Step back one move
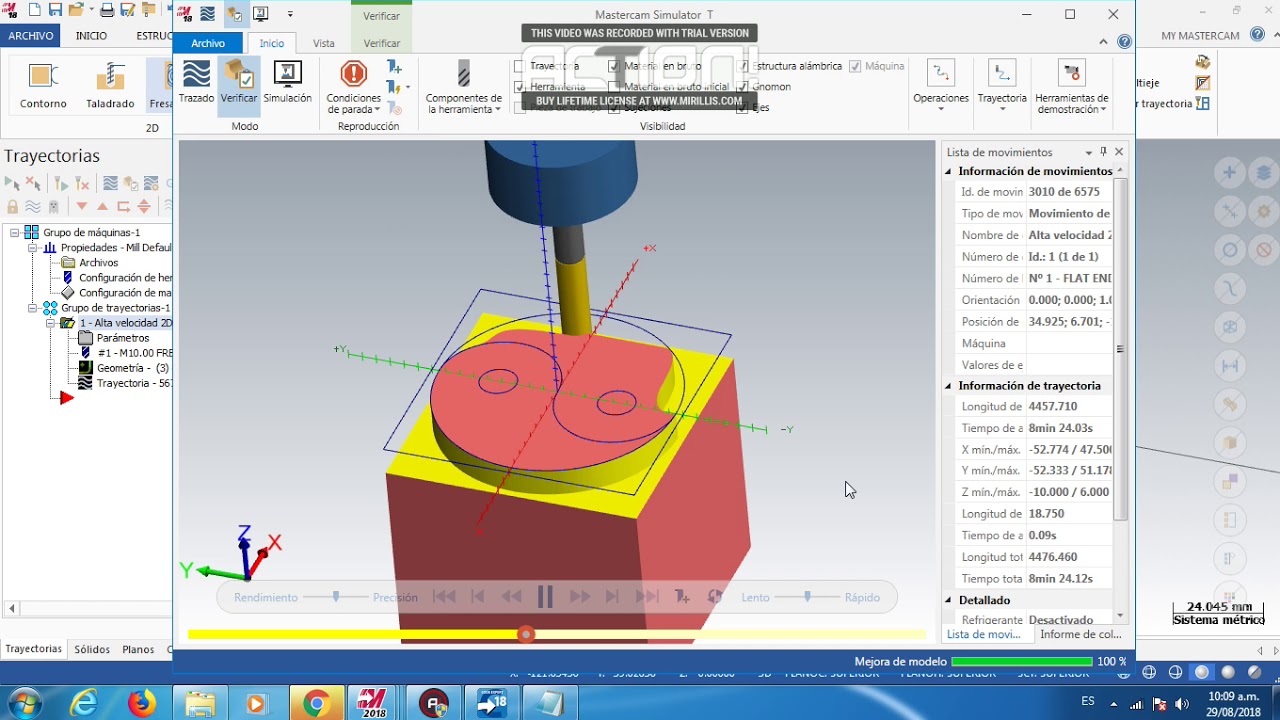 coord(478,597)
